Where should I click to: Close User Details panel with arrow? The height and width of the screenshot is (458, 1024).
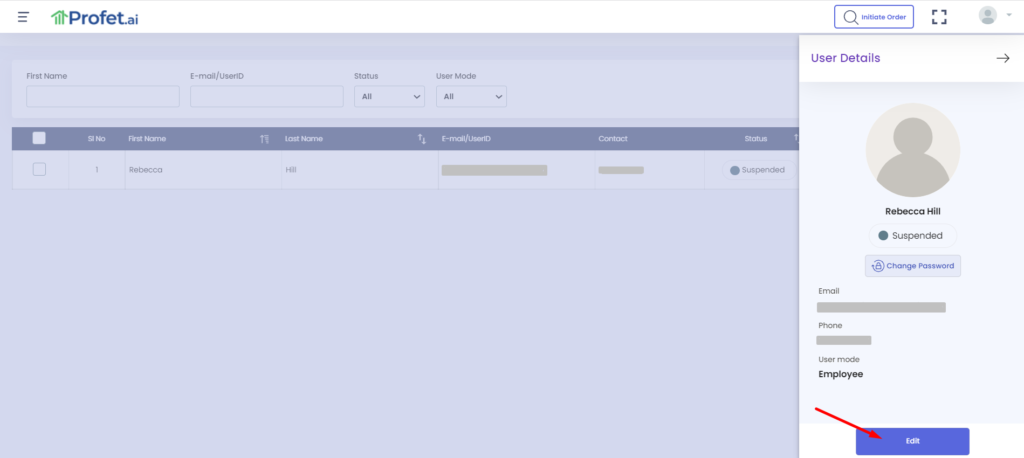coord(1002,58)
